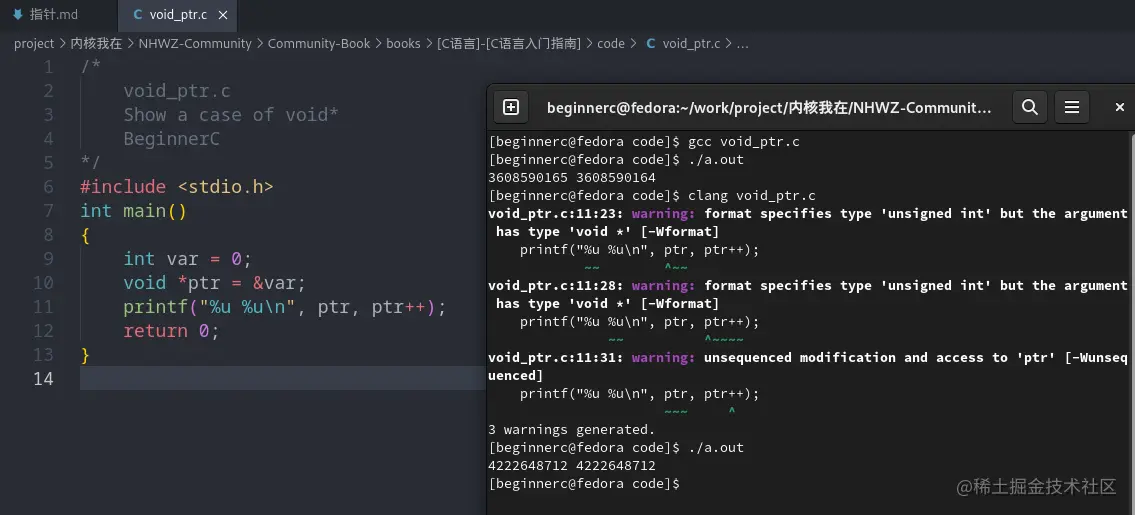The height and width of the screenshot is (515, 1135).
Task: Click the 'void_ptr.c:11:31' unsequenced warning
Action: coord(808,367)
